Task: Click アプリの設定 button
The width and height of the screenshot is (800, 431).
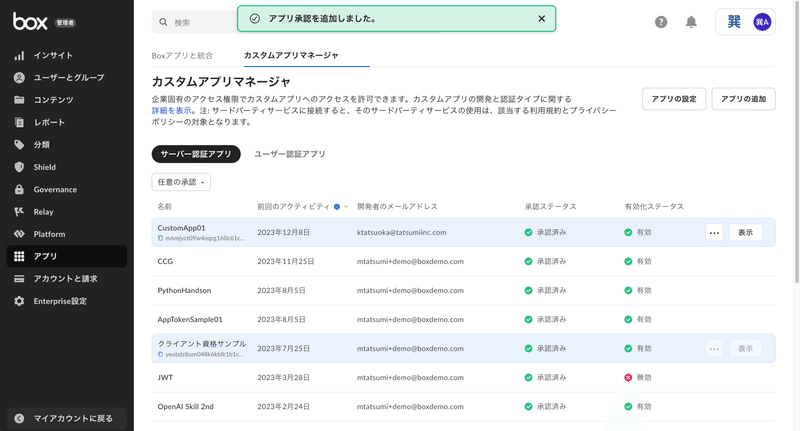Action: point(673,99)
